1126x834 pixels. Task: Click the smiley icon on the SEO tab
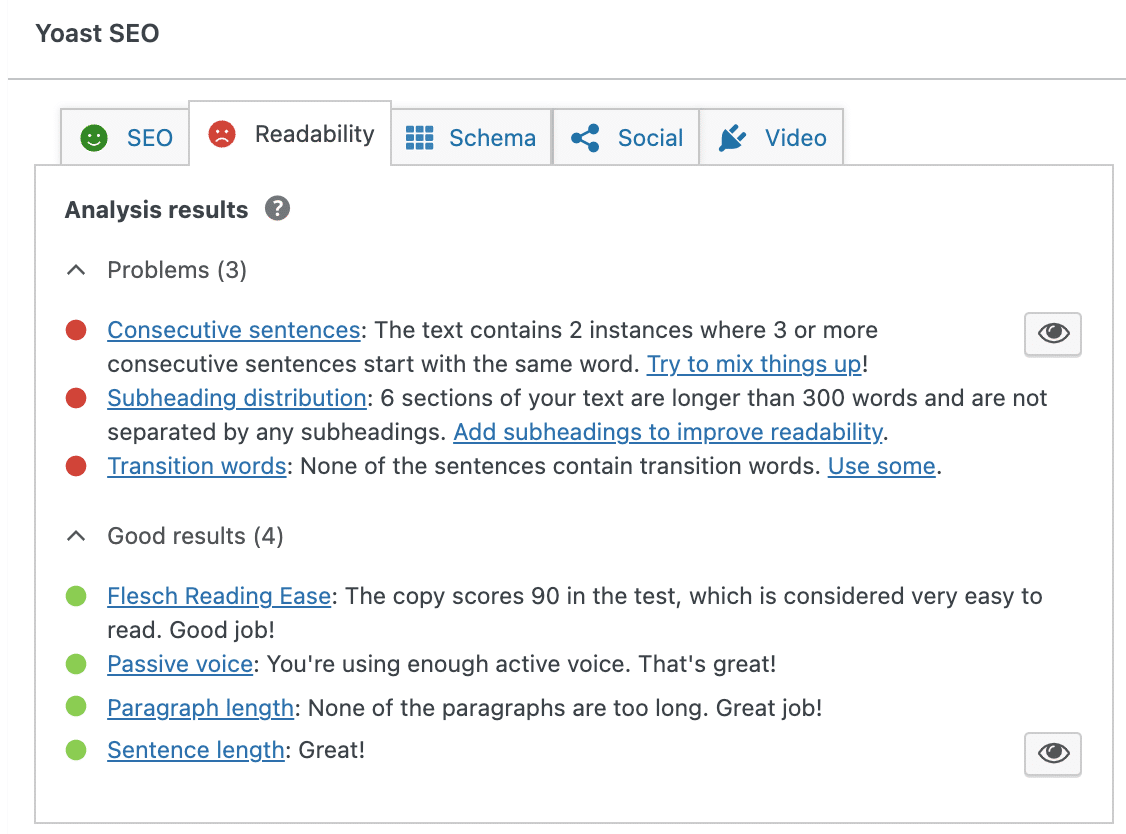tap(92, 137)
